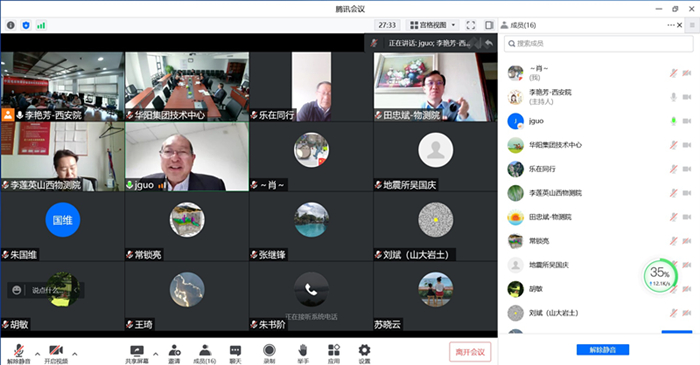Start recording with the 录制 icon
Viewport: 700px width, 365px height.
[x=269, y=354]
